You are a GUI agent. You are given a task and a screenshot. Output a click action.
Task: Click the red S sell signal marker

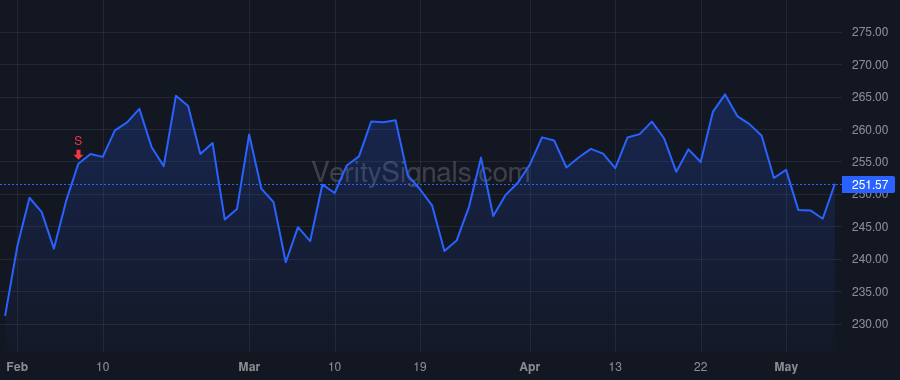[79, 148]
